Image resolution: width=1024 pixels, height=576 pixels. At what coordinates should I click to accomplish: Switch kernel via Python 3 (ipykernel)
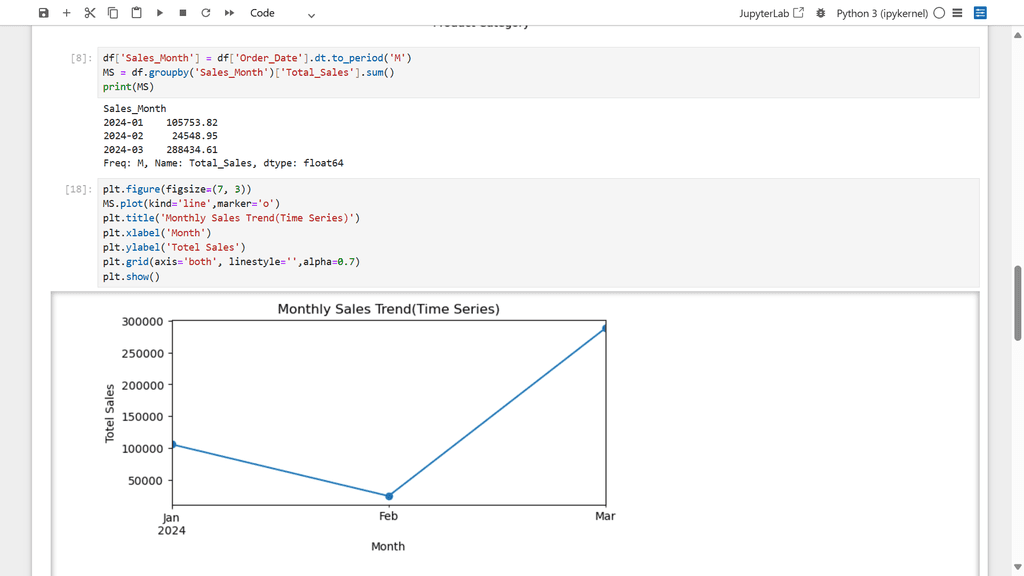881,13
